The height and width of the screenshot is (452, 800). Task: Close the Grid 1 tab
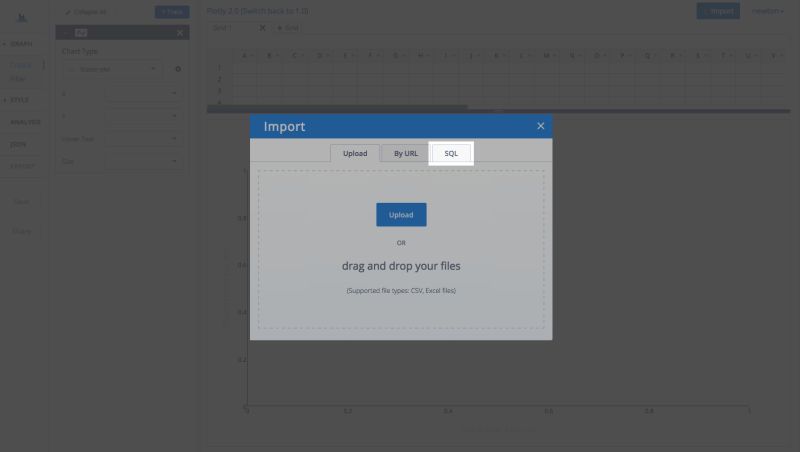pos(262,28)
